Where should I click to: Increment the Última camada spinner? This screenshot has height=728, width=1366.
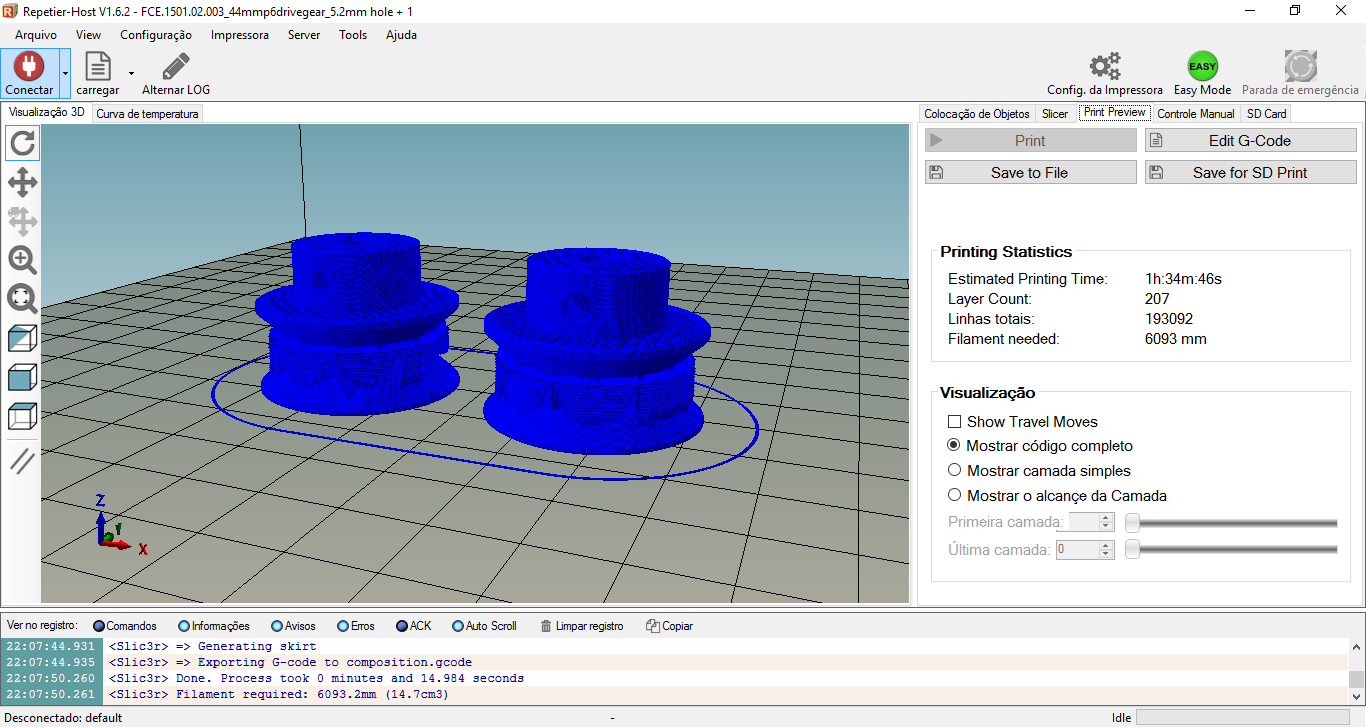1106,545
